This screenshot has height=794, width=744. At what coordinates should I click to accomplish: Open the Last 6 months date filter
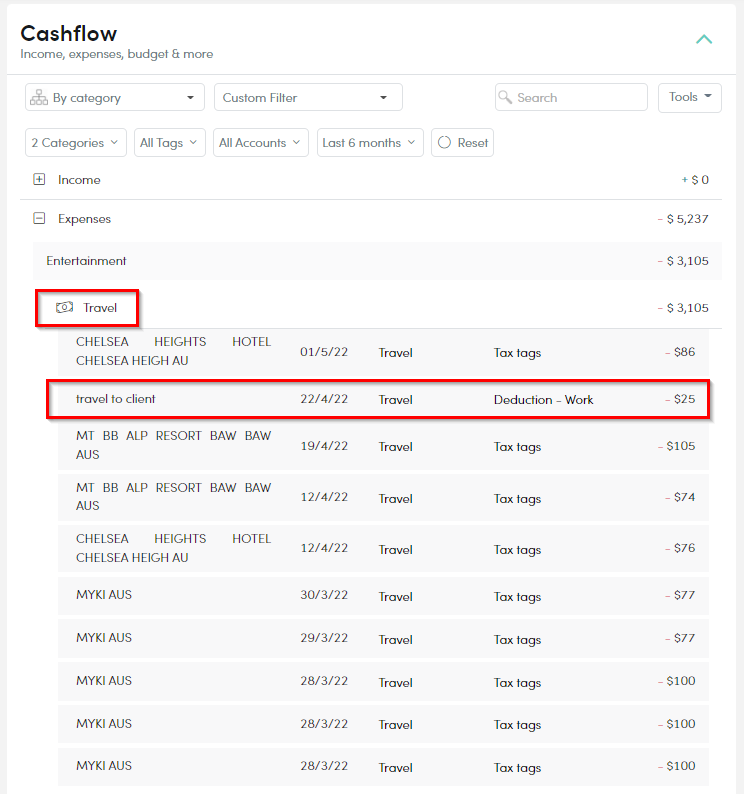pos(370,143)
